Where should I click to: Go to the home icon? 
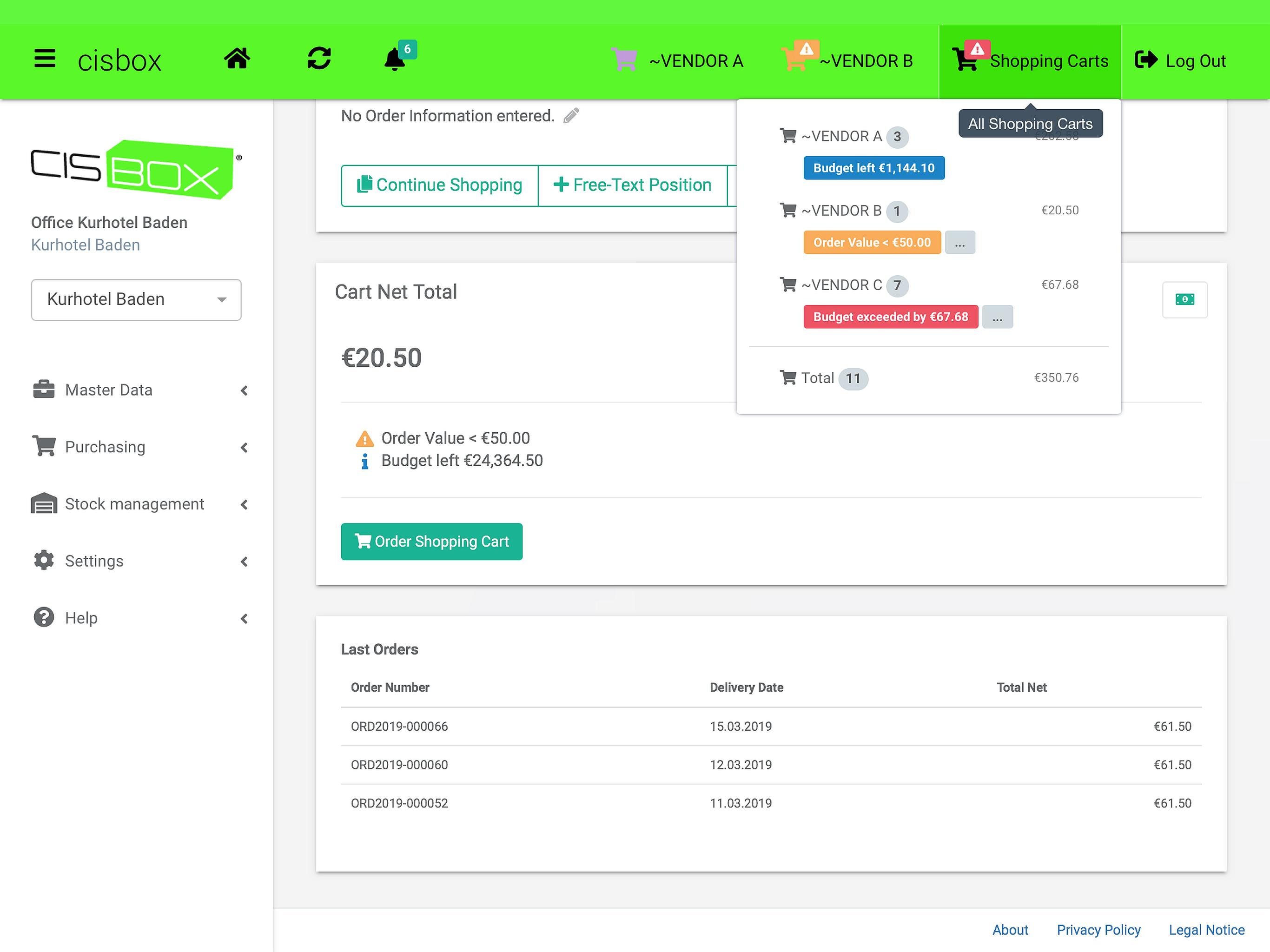237,58
